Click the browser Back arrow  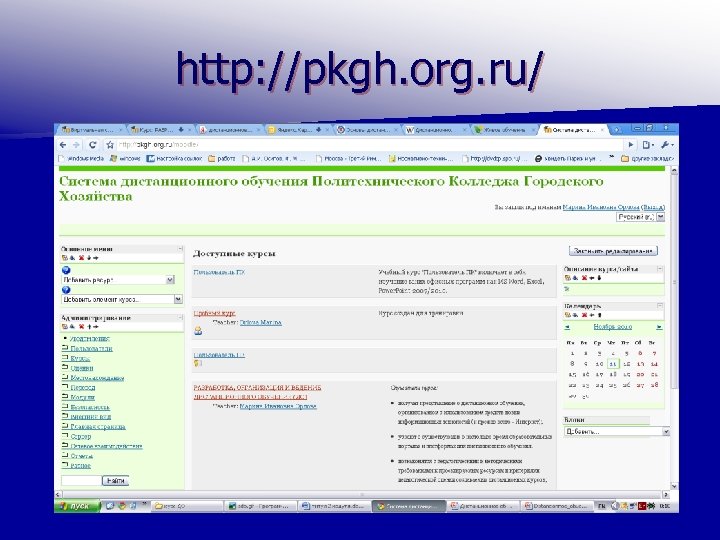click(x=63, y=145)
